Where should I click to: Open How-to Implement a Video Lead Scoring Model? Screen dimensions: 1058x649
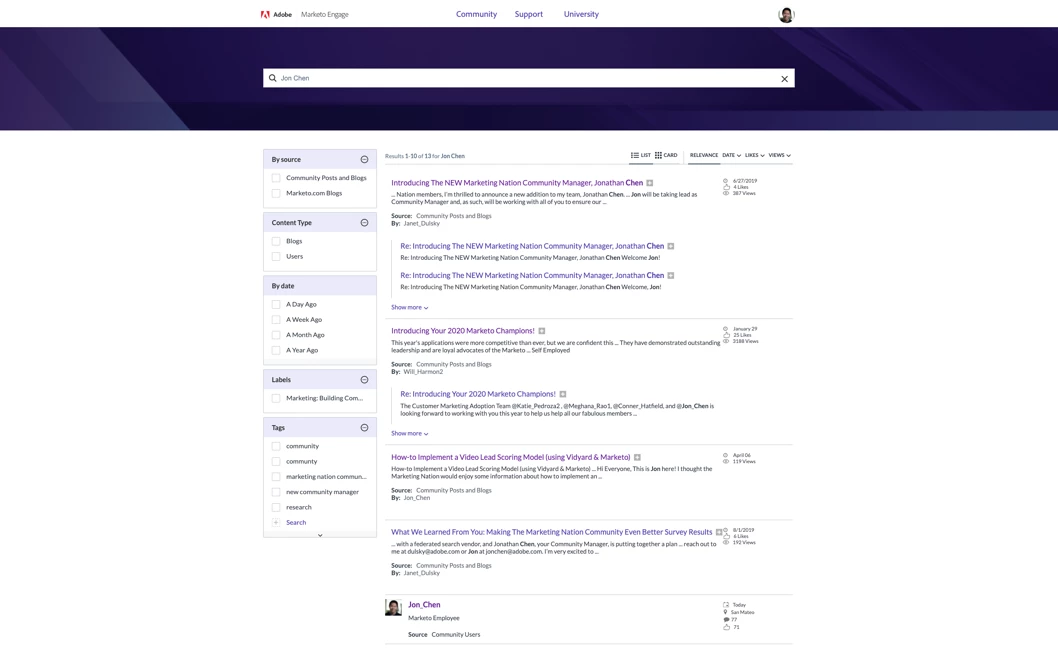point(511,457)
